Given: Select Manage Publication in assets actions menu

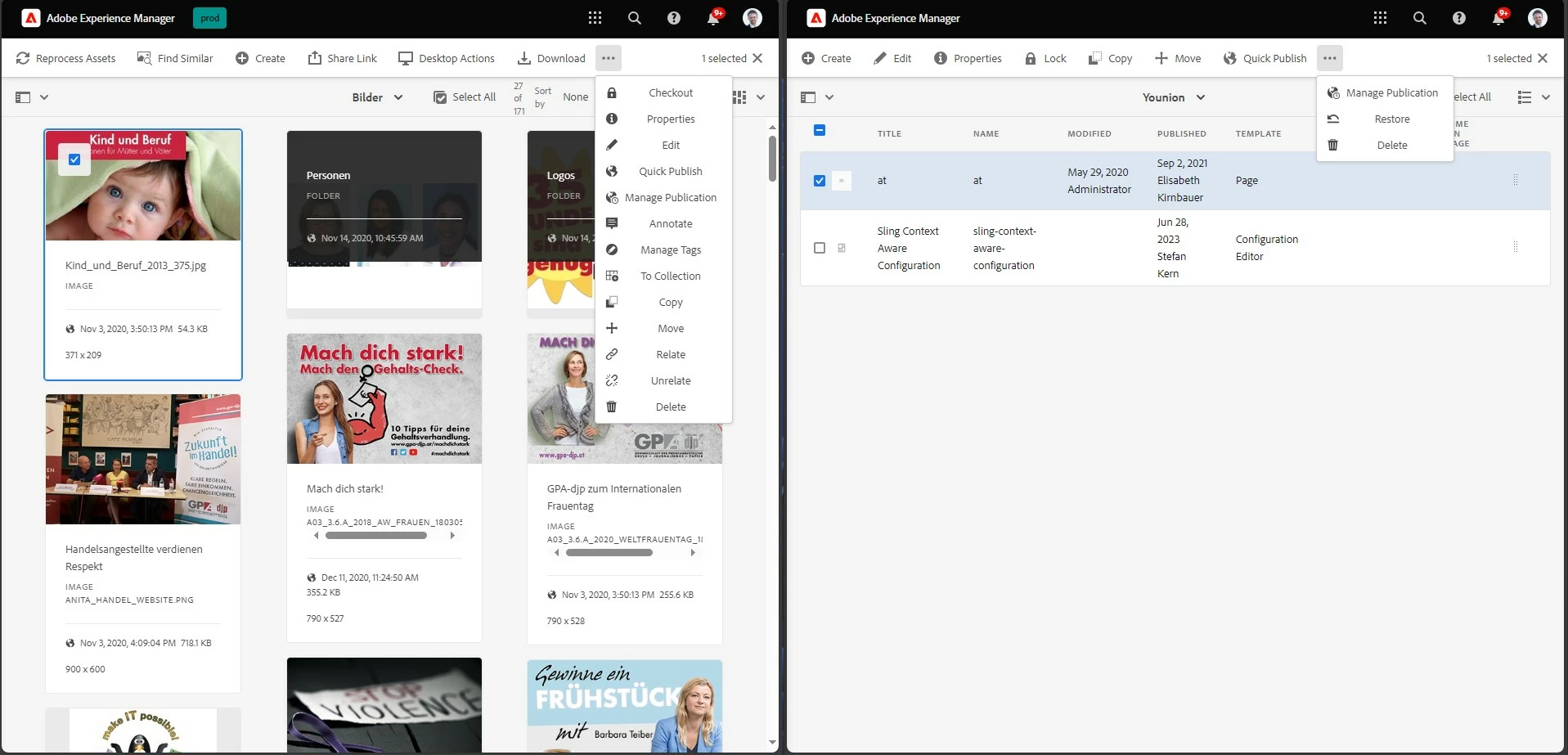Looking at the screenshot, I should pos(663,198).
